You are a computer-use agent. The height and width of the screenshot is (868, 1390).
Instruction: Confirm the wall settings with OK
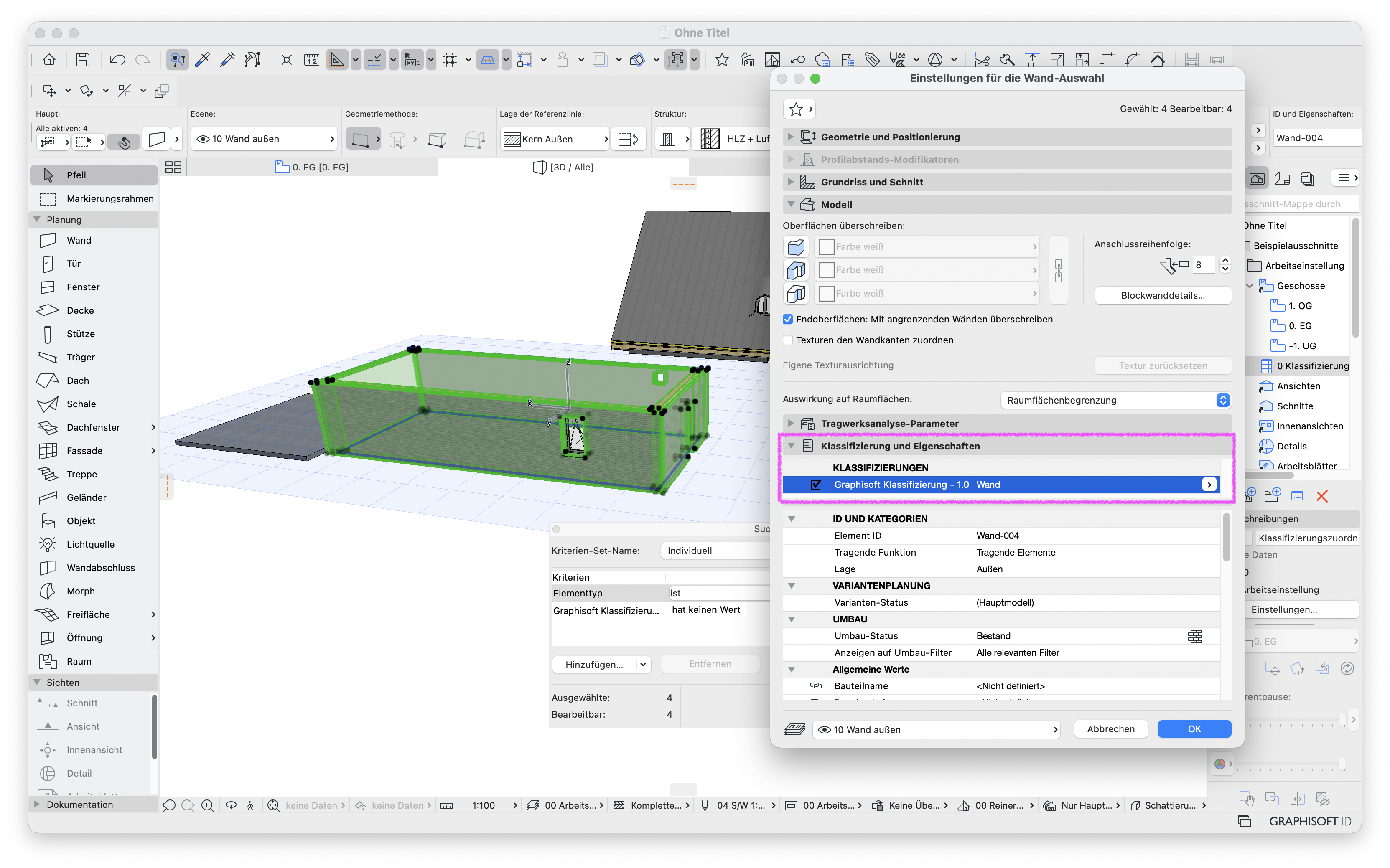(x=1194, y=729)
